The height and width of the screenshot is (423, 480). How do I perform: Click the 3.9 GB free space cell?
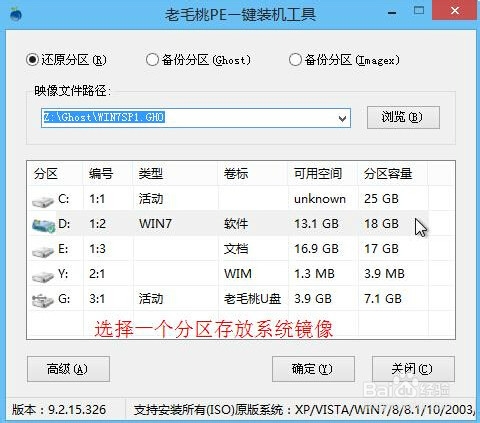313,299
